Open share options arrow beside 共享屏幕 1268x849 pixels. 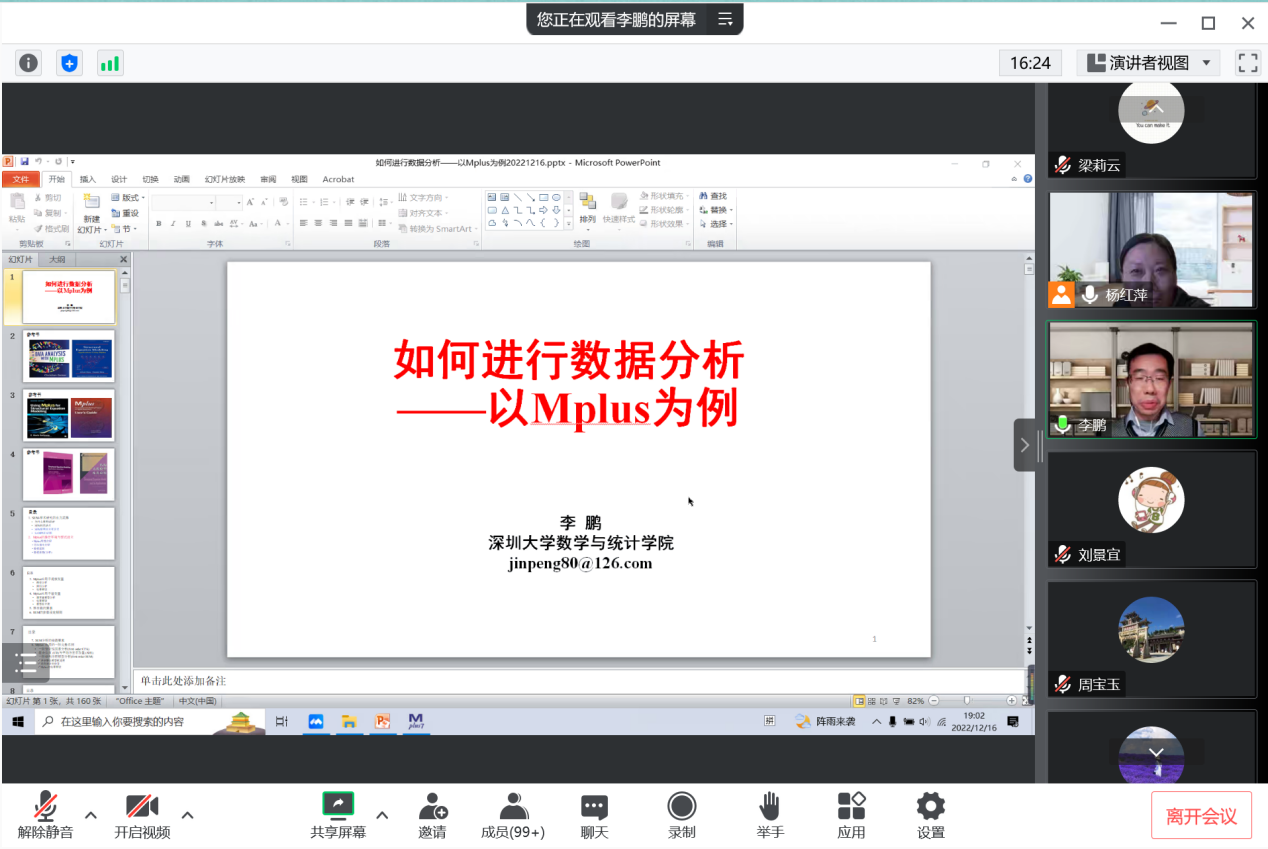coord(382,815)
